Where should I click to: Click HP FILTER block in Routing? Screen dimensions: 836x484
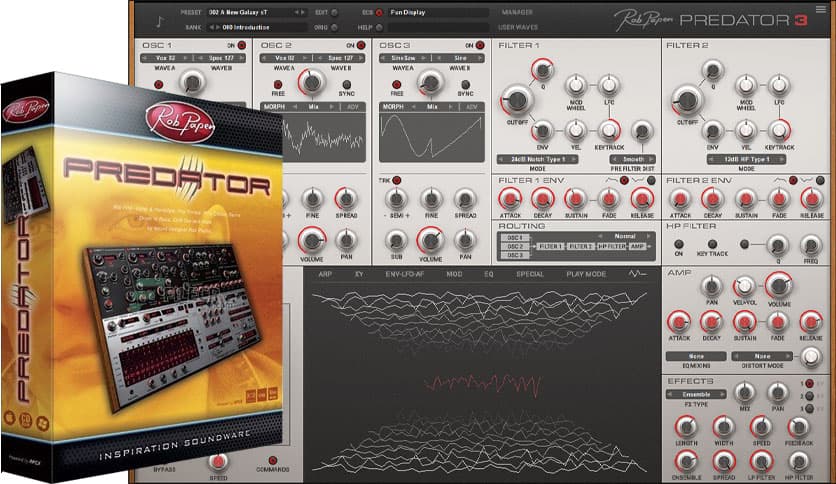point(612,246)
